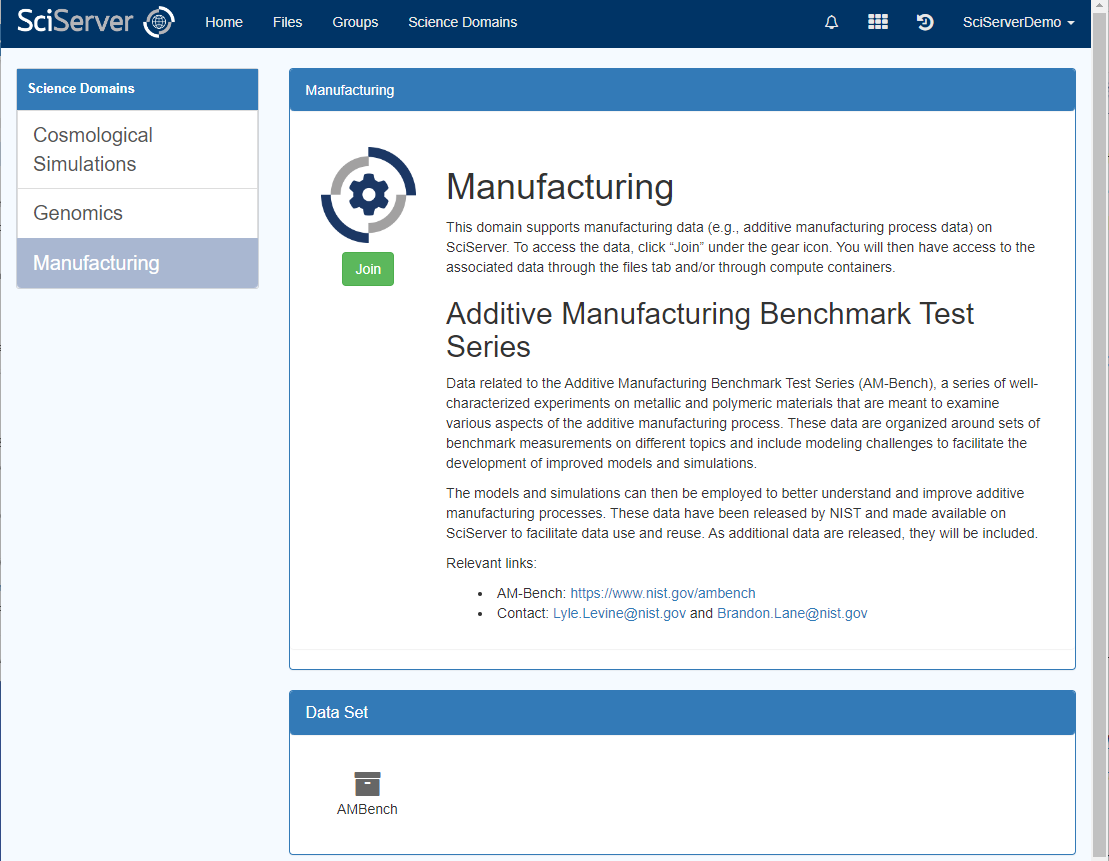Viewport: 1109px width, 861px height.
Task: Click the Science Domains sidebar header
Action: (137, 88)
